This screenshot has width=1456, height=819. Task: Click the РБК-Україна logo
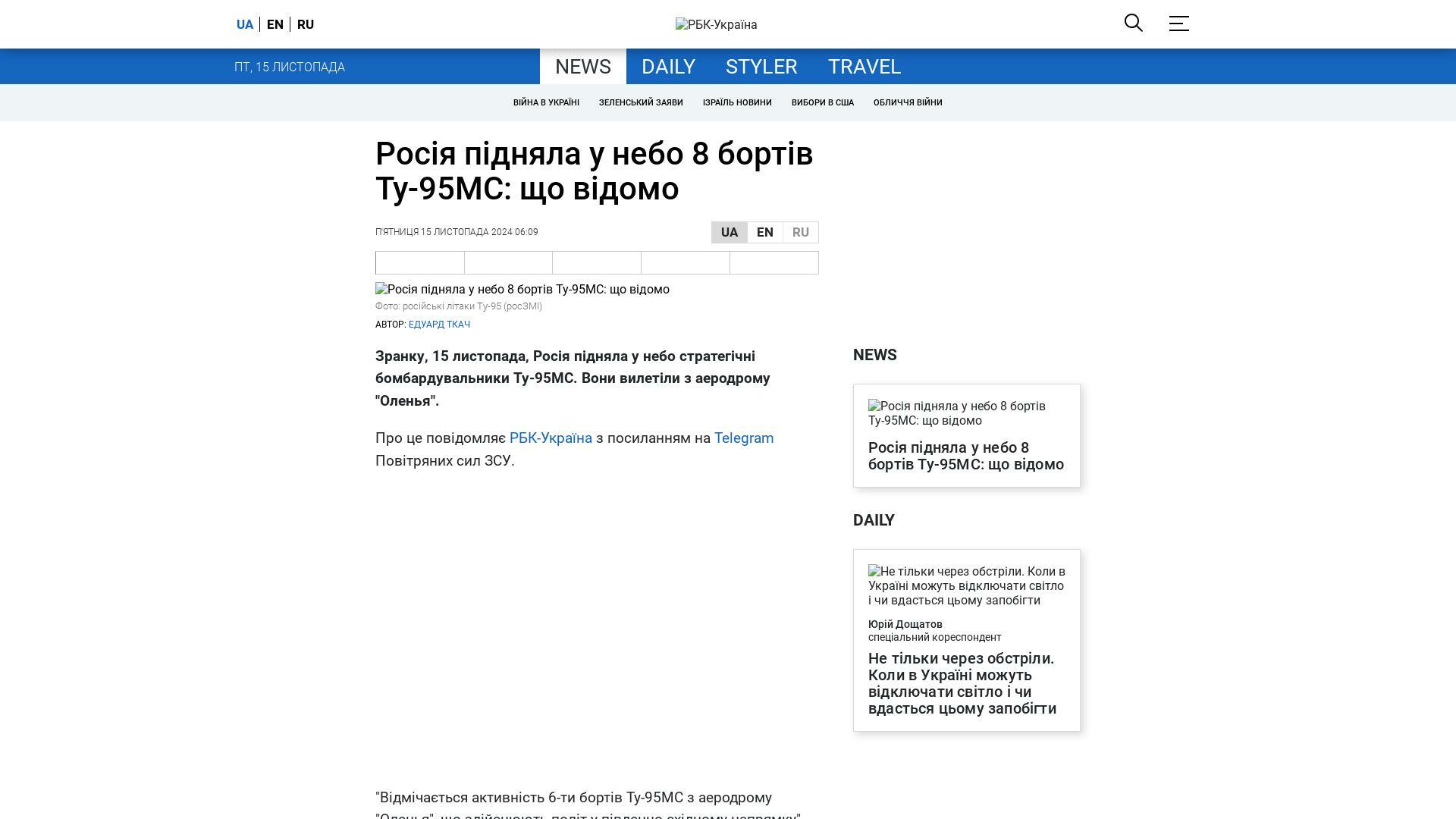click(x=716, y=24)
